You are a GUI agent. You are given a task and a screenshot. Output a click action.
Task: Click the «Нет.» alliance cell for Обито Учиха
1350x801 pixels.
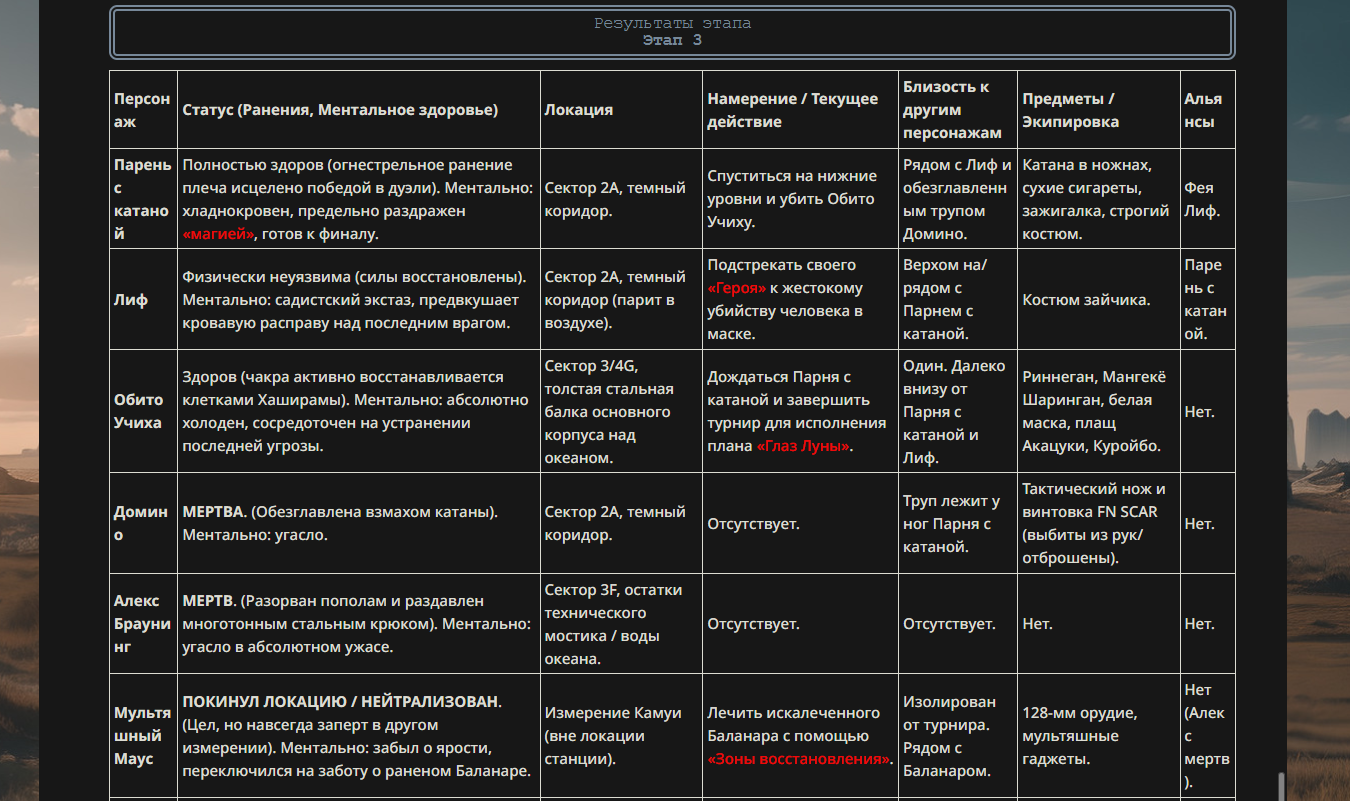point(1208,412)
